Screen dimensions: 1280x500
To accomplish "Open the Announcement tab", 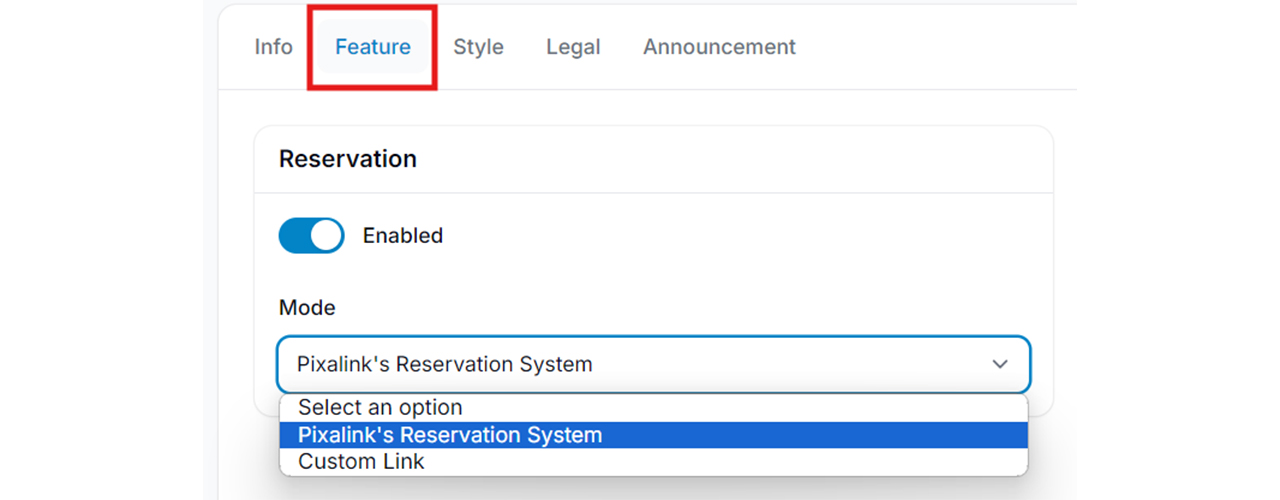I will tap(719, 47).
